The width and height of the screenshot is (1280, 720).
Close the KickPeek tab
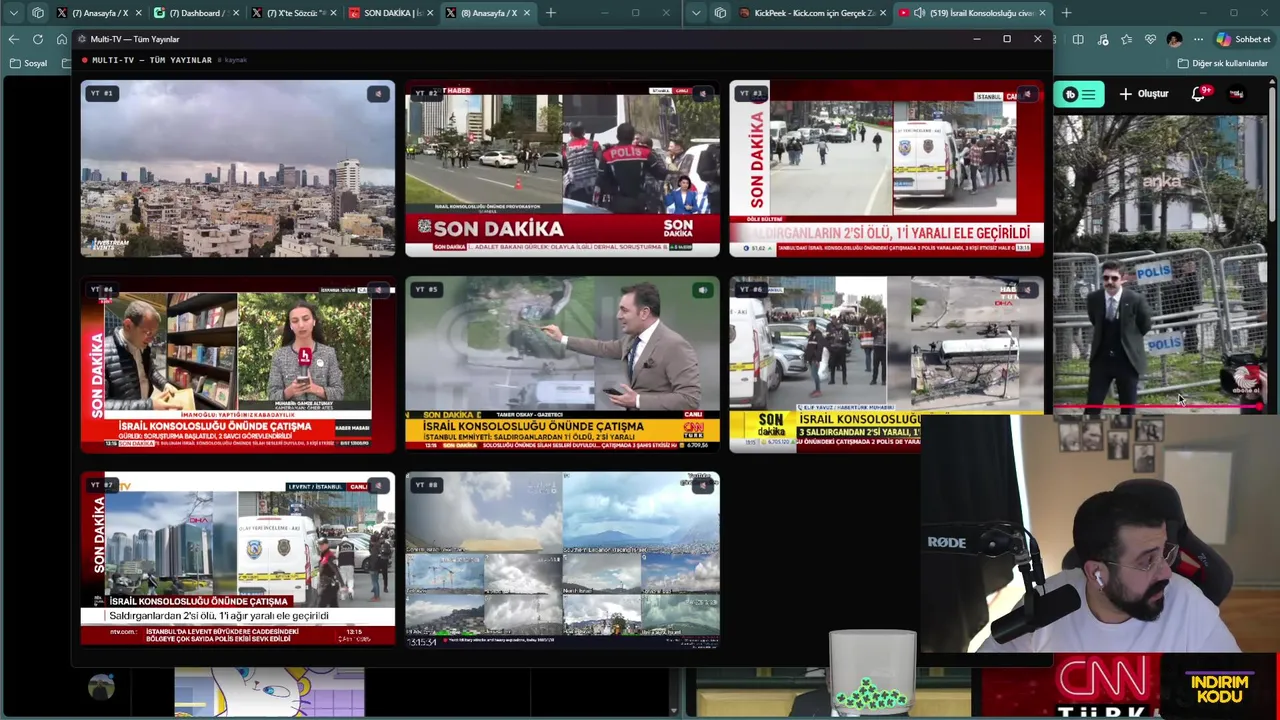click(x=883, y=13)
